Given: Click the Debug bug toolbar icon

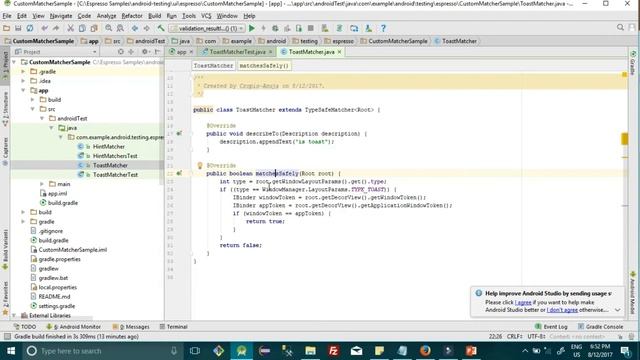Looking at the screenshot, I should coord(275,28).
